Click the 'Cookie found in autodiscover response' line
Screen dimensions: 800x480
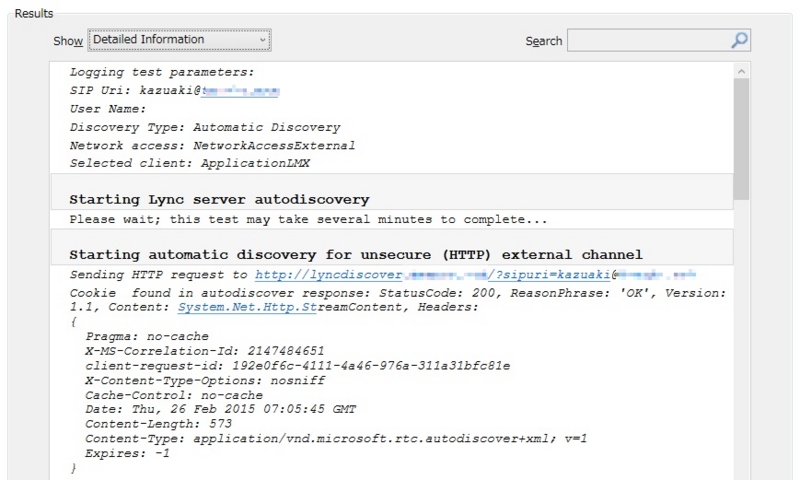(398, 300)
